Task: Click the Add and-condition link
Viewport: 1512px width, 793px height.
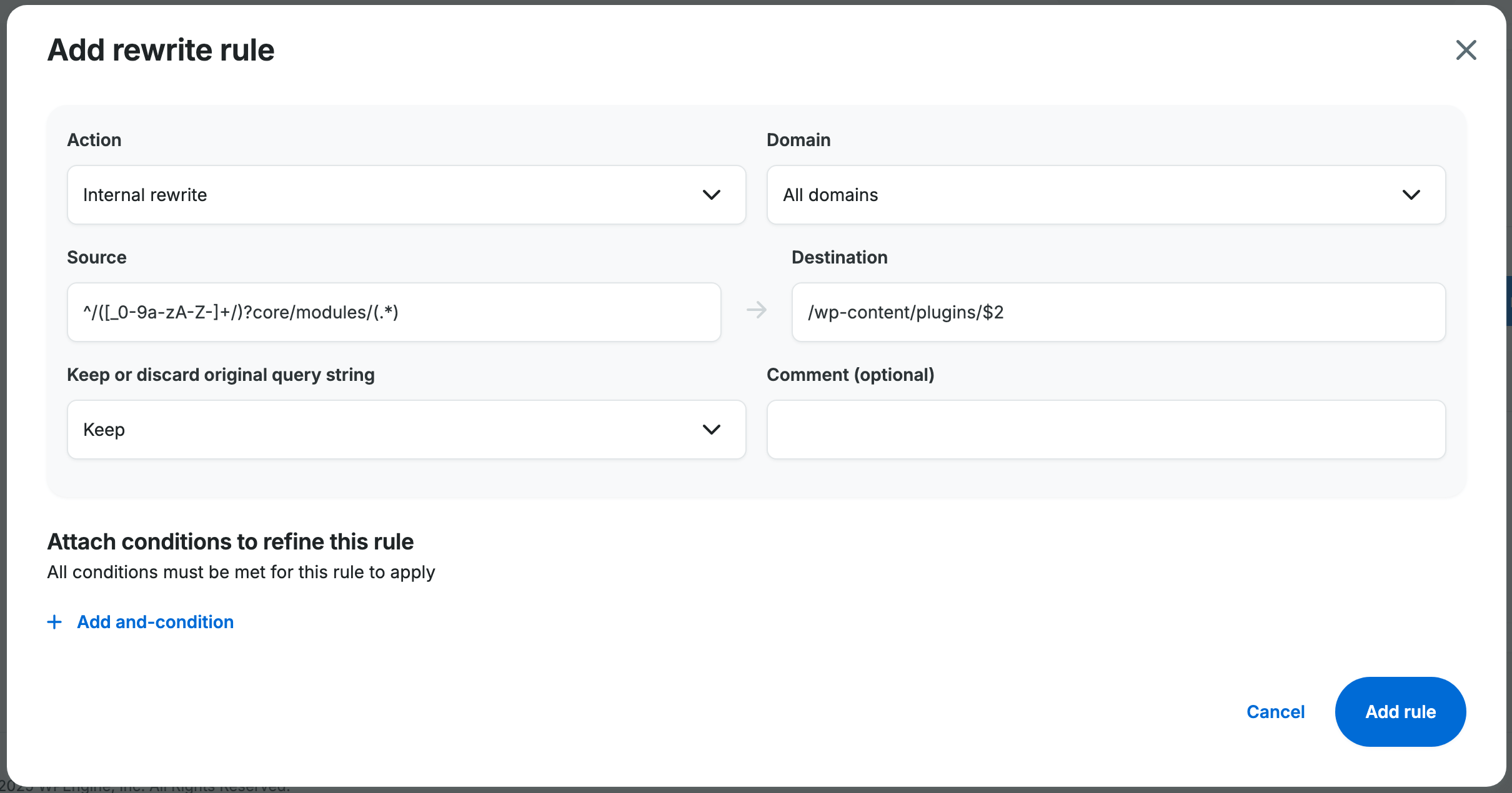Action: tap(155, 622)
